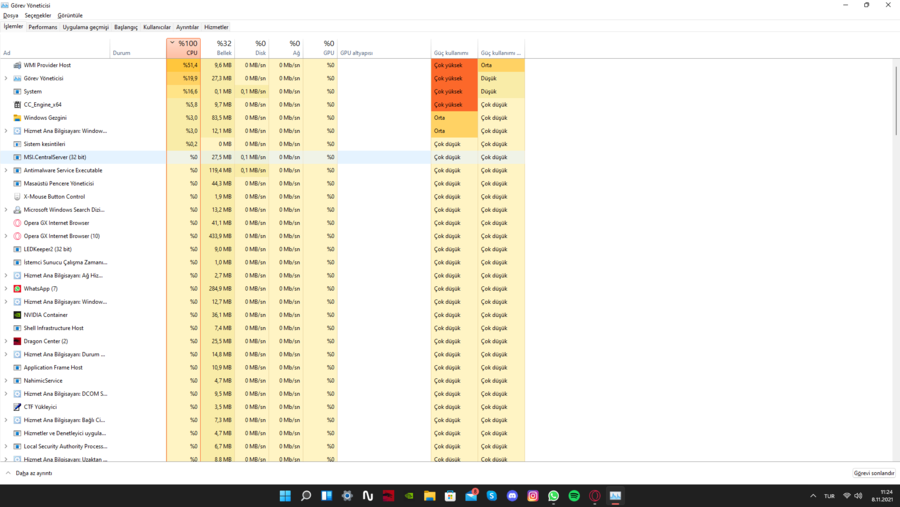Expand Opera GX Internet Browser (10) group
This screenshot has height=507, width=900.
click(x=6, y=236)
